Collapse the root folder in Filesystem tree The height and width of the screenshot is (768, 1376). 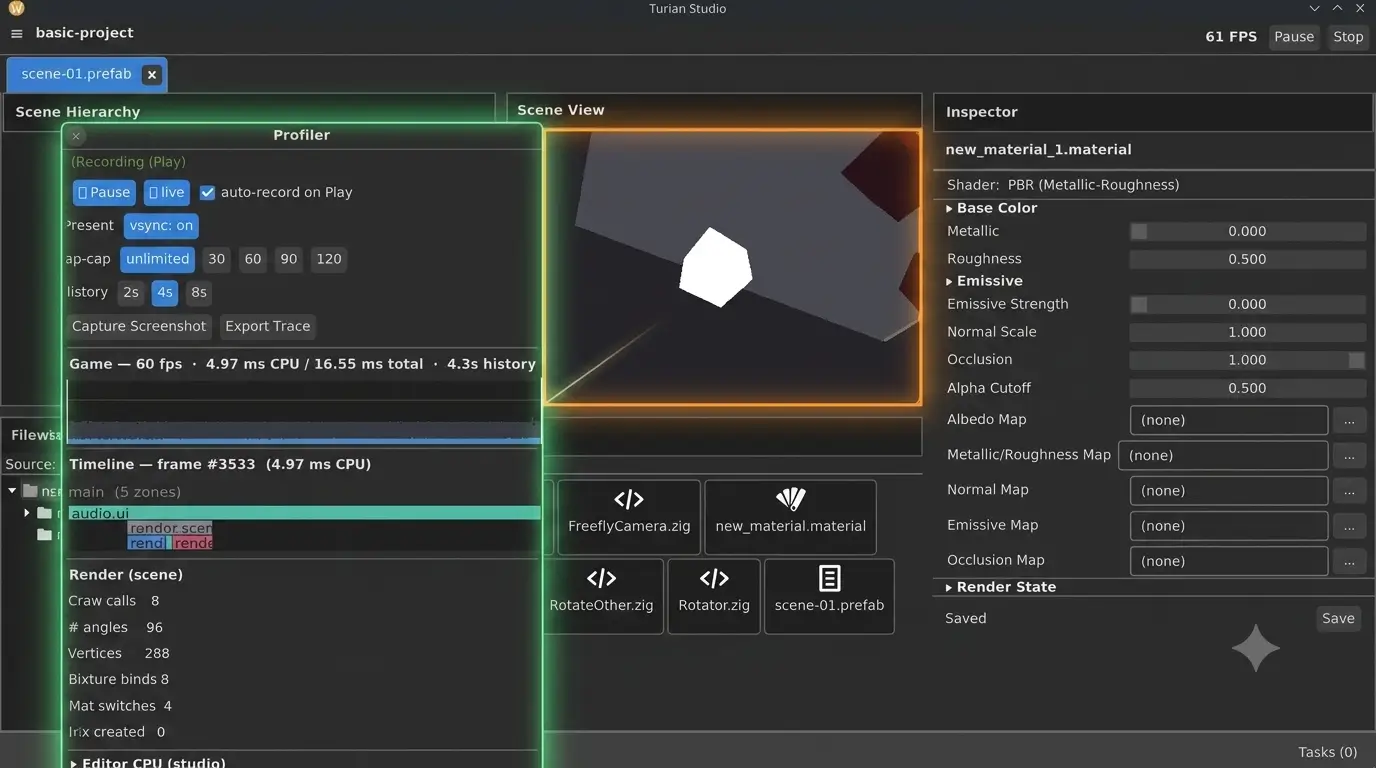(x=12, y=491)
